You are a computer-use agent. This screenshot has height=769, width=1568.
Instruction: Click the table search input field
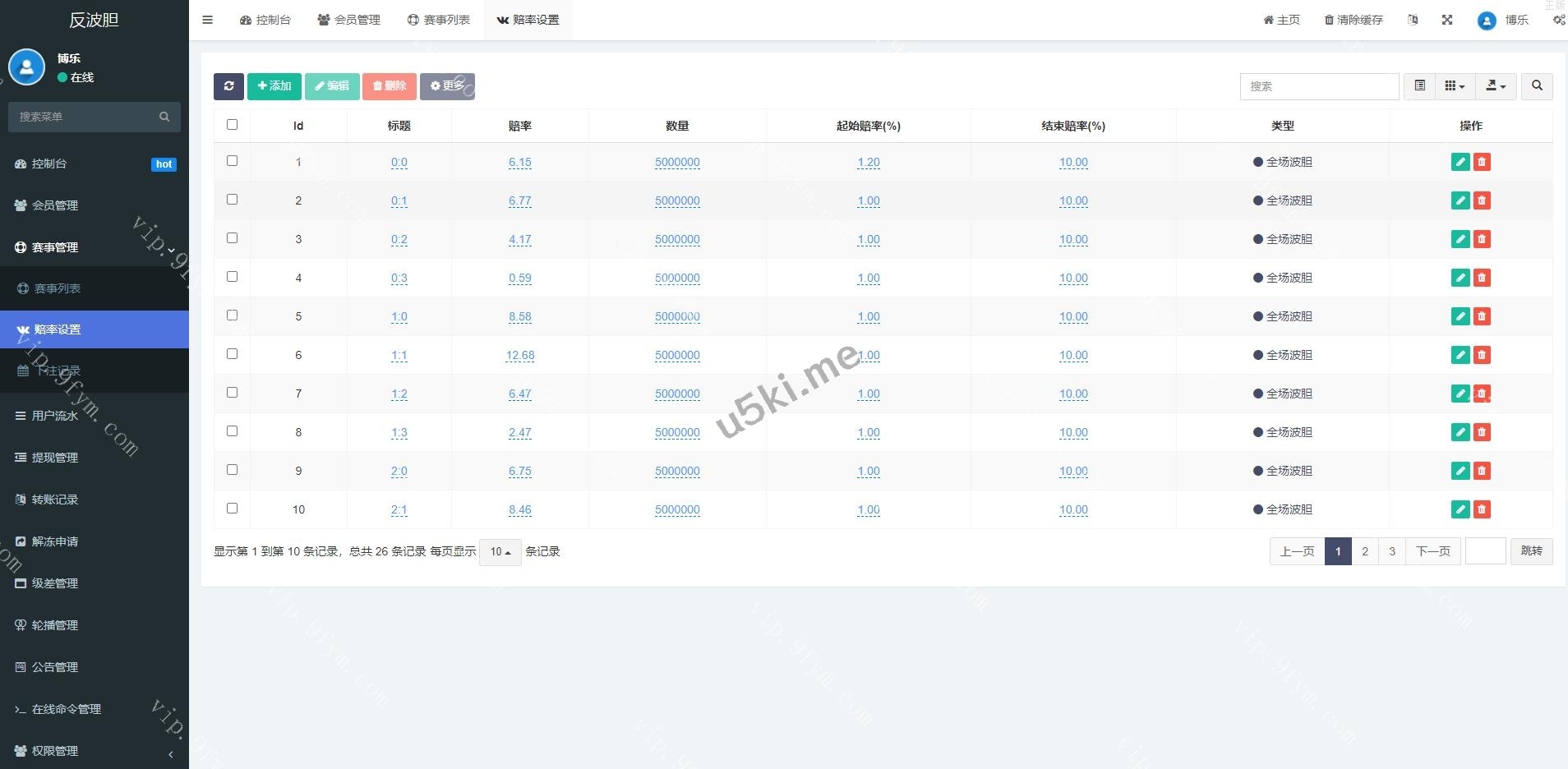(1319, 86)
